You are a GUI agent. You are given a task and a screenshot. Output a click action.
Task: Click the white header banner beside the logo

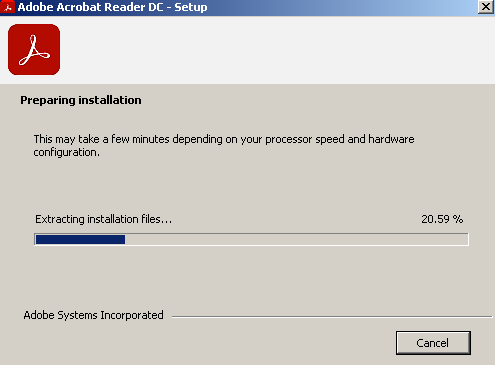(277, 50)
